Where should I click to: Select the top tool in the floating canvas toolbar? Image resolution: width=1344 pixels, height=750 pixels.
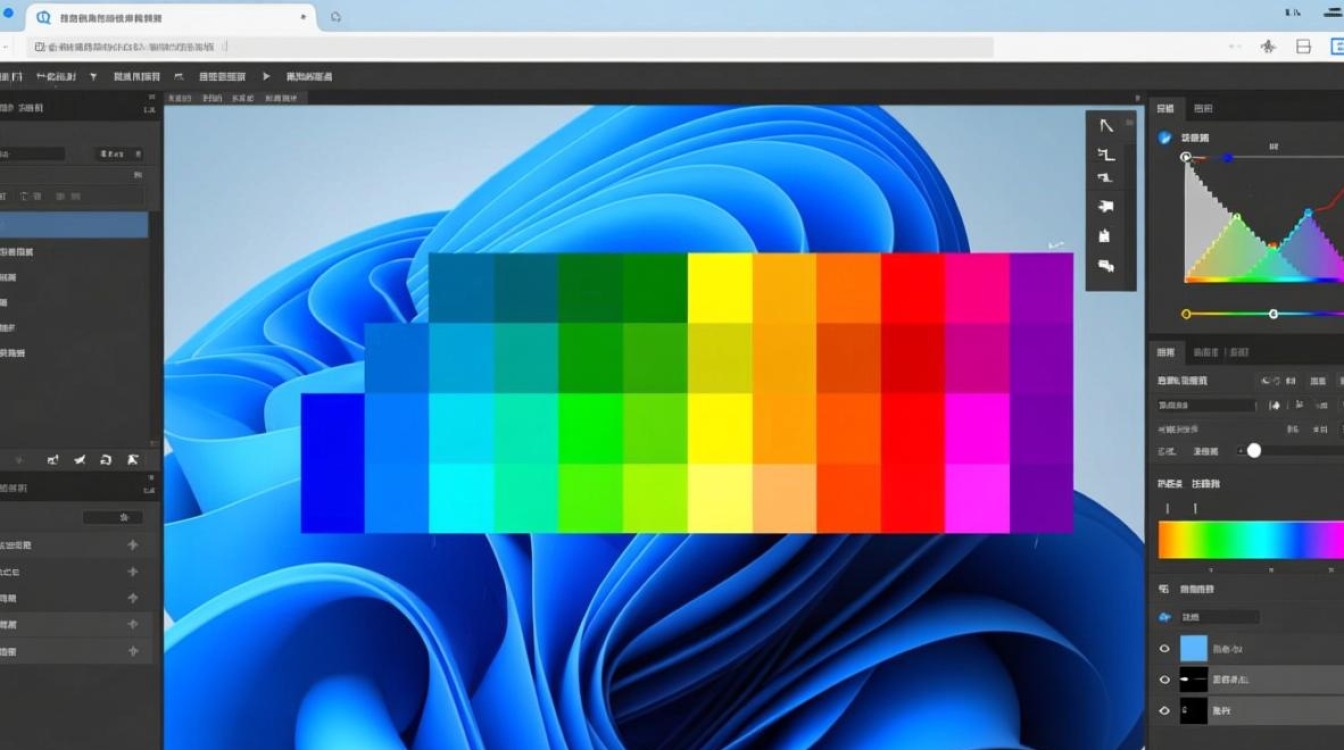point(1106,126)
